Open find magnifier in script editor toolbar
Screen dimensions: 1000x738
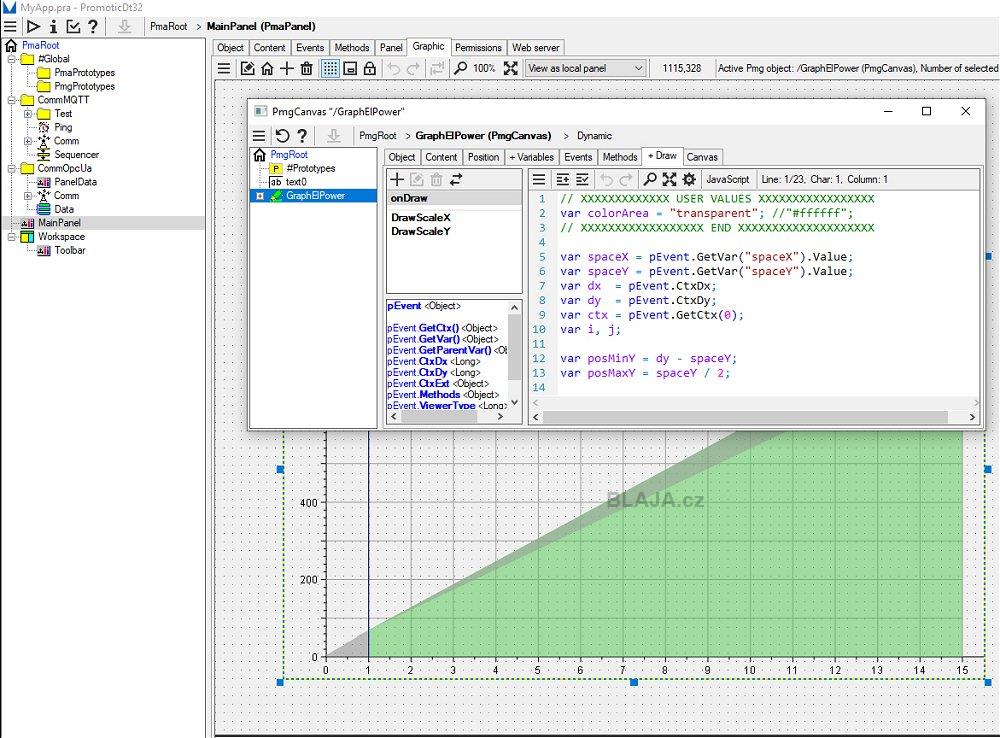click(649, 180)
